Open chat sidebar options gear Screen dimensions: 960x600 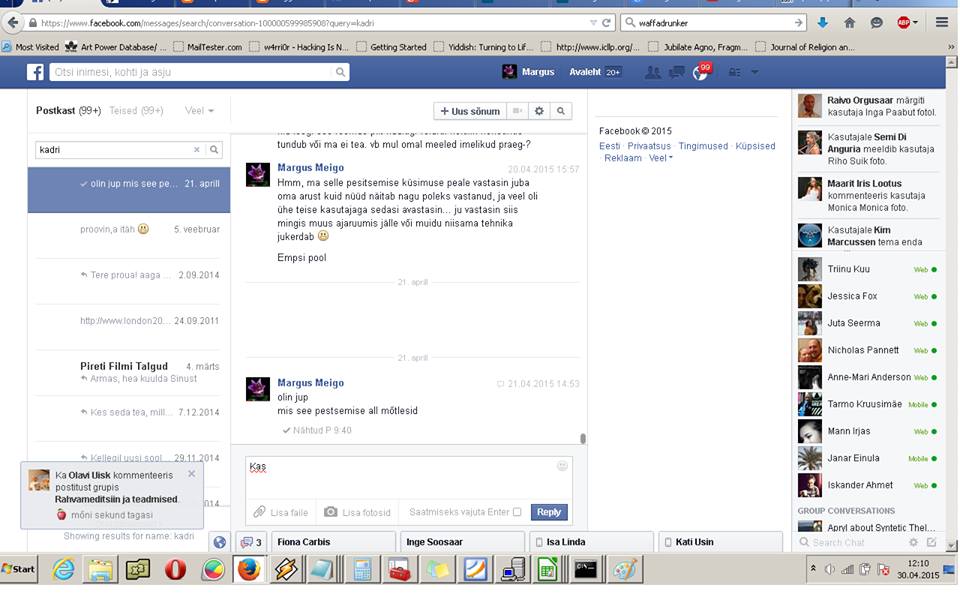coord(913,542)
